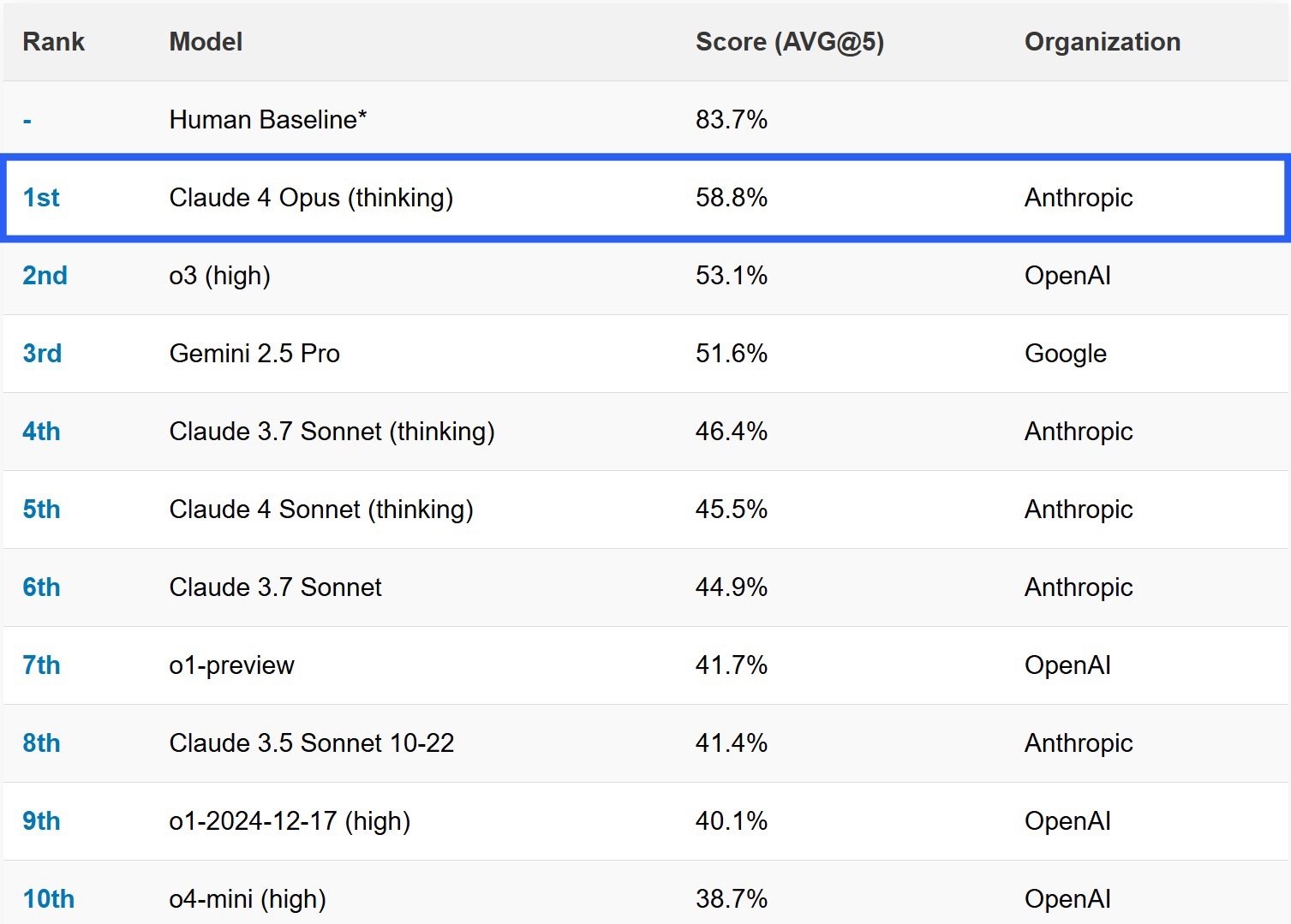Open the 7th rank link
1291x924 pixels.
pos(41,665)
